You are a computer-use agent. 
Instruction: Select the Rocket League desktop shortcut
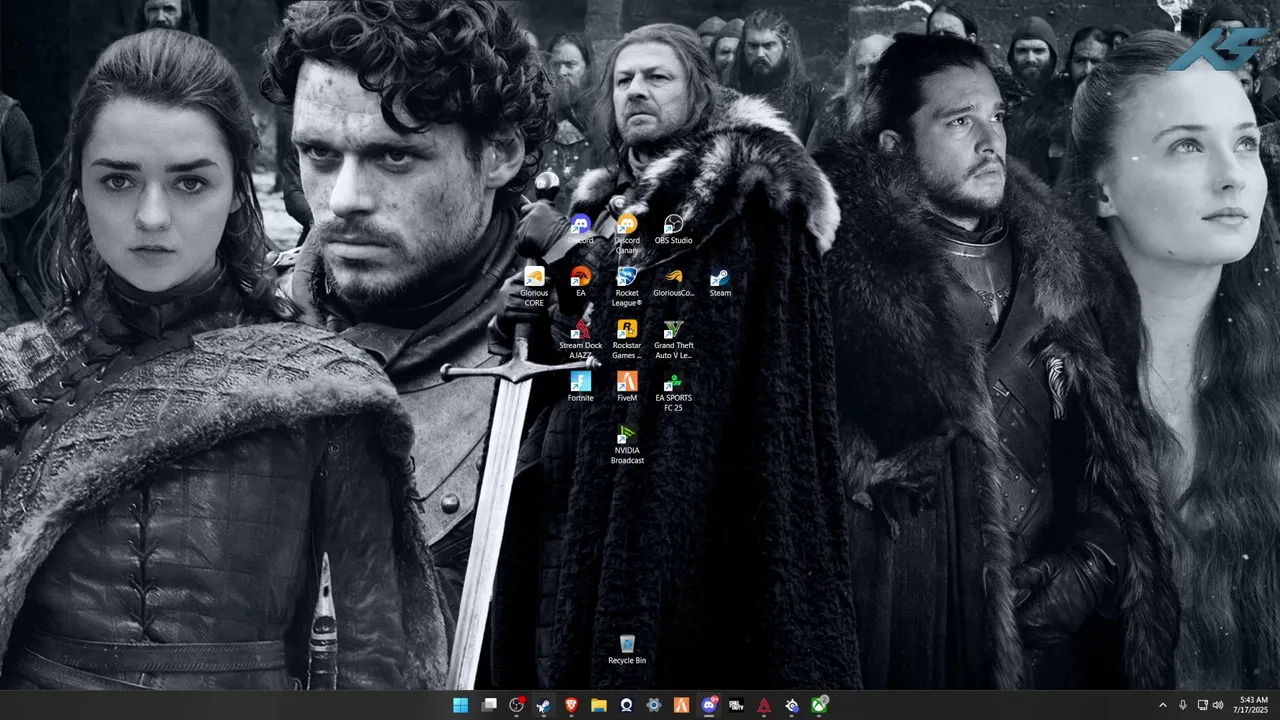click(627, 286)
